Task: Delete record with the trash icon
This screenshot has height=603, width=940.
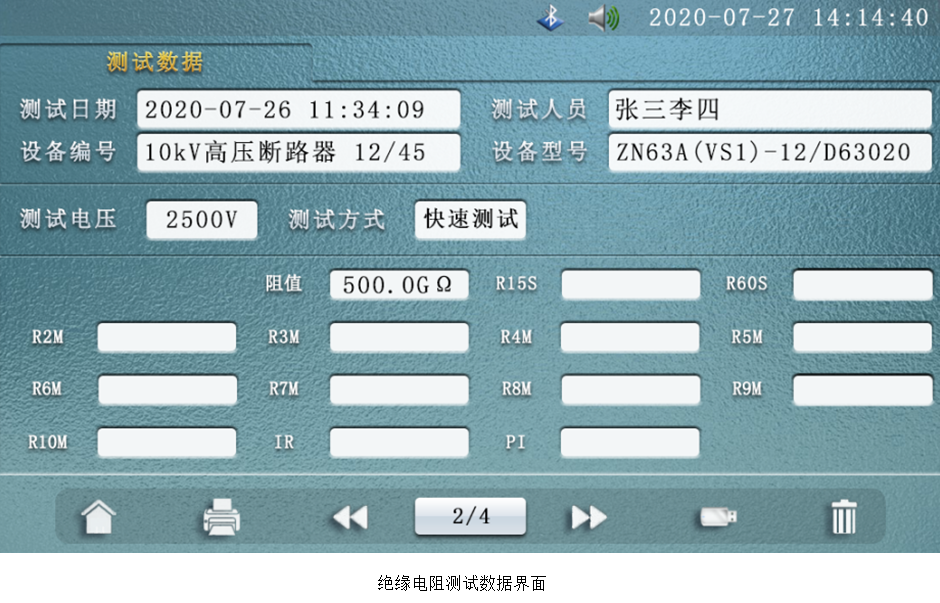Action: [844, 517]
